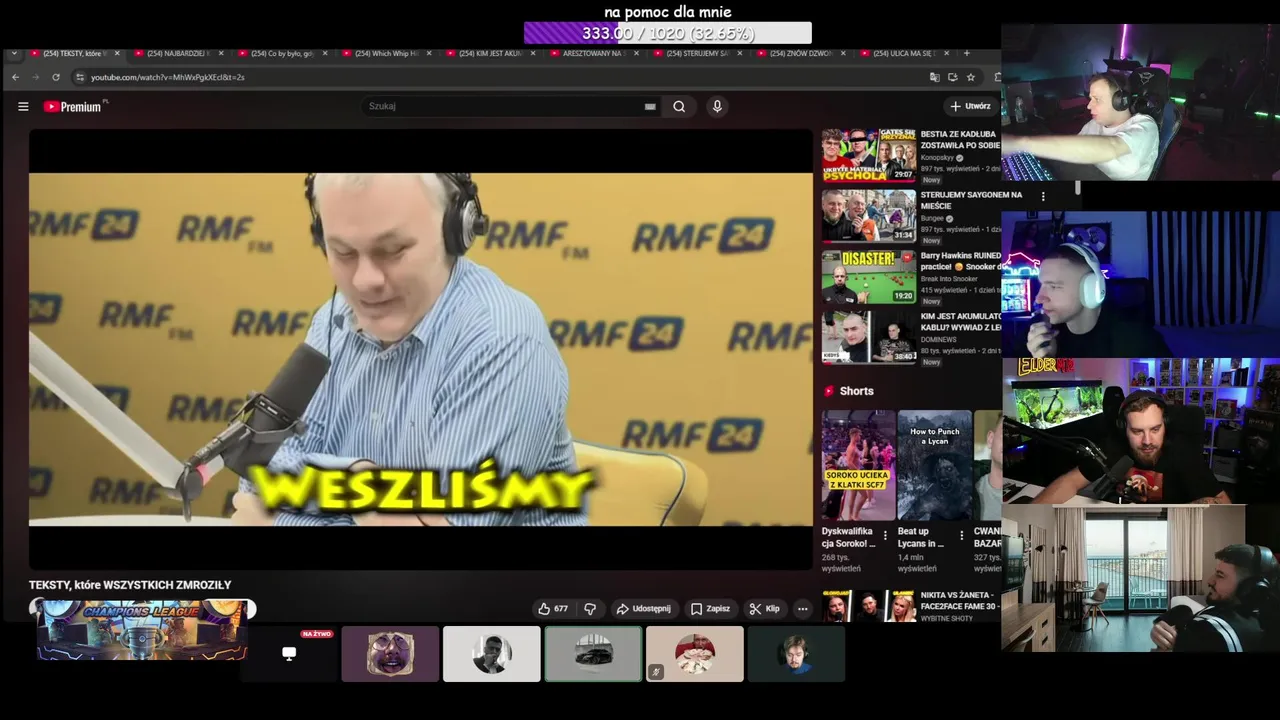Viewport: 1280px width, 720px height.
Task: Select the black car avatar participant tile
Action: pos(593,654)
